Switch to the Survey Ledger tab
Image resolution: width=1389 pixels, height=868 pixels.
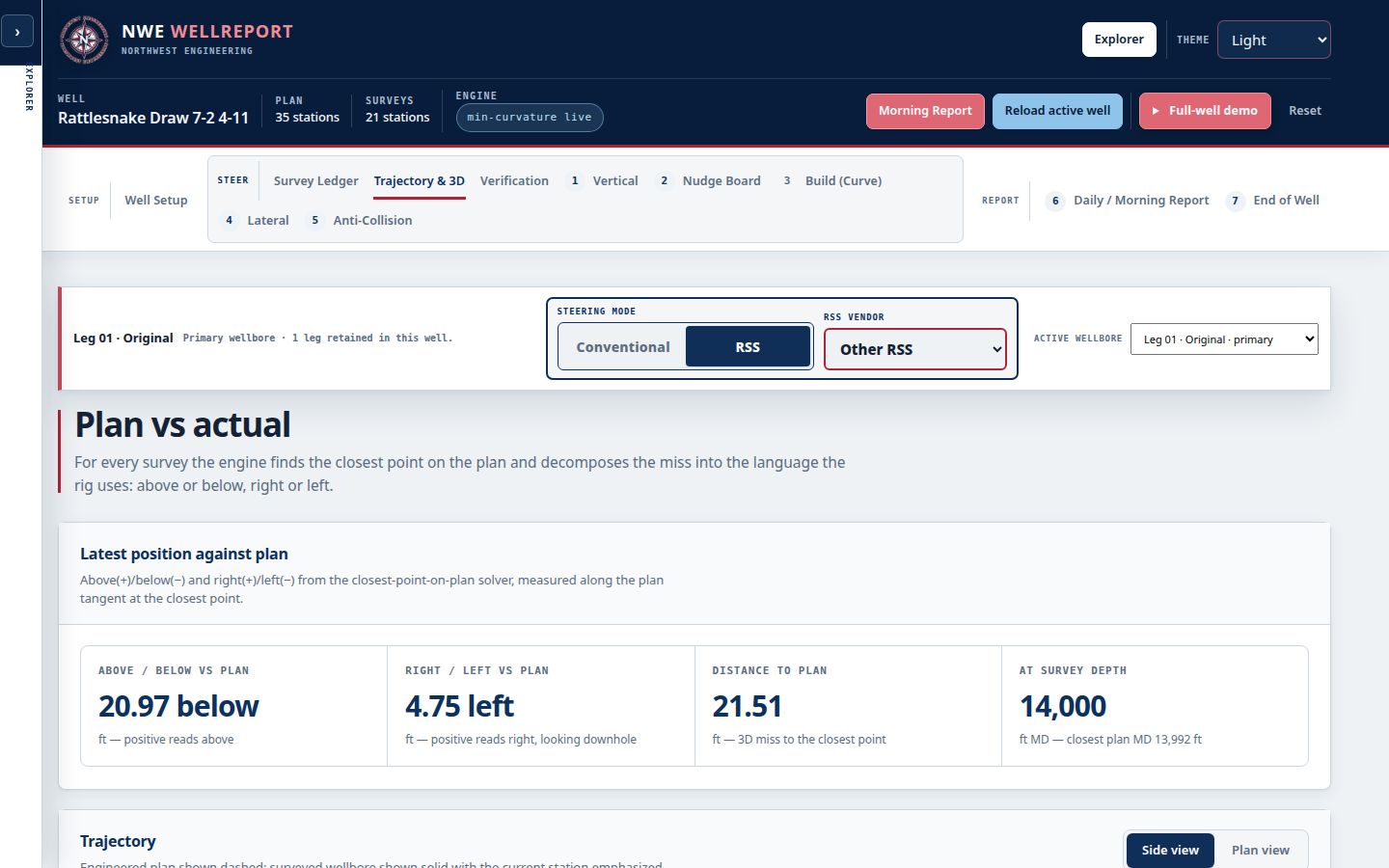[315, 181]
